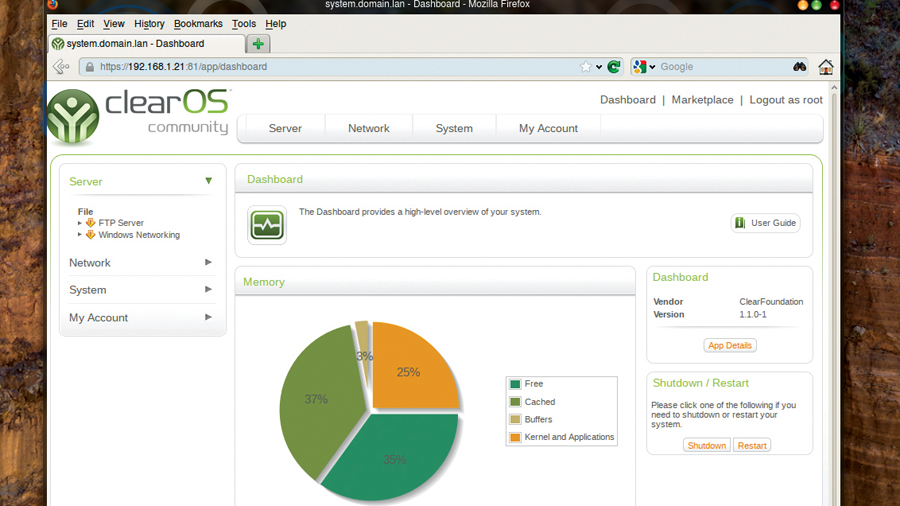Image resolution: width=900 pixels, height=506 pixels.
Task: Click the ClearOS logo
Action: pos(139,115)
